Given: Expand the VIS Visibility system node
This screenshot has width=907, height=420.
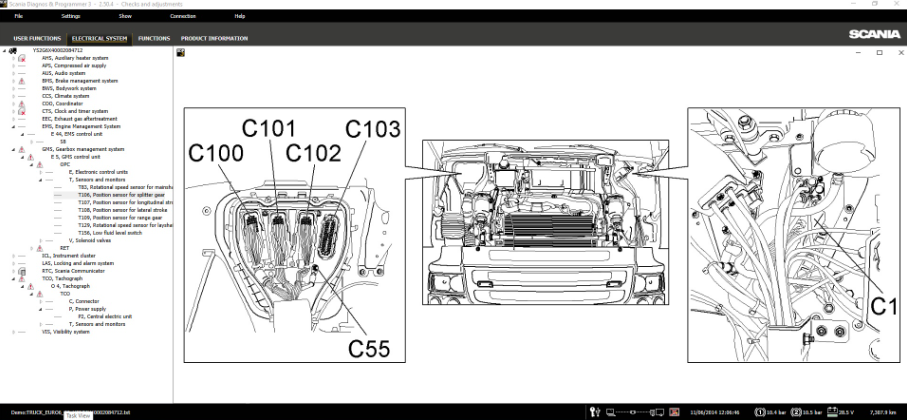Looking at the screenshot, I should click(x=13, y=332).
